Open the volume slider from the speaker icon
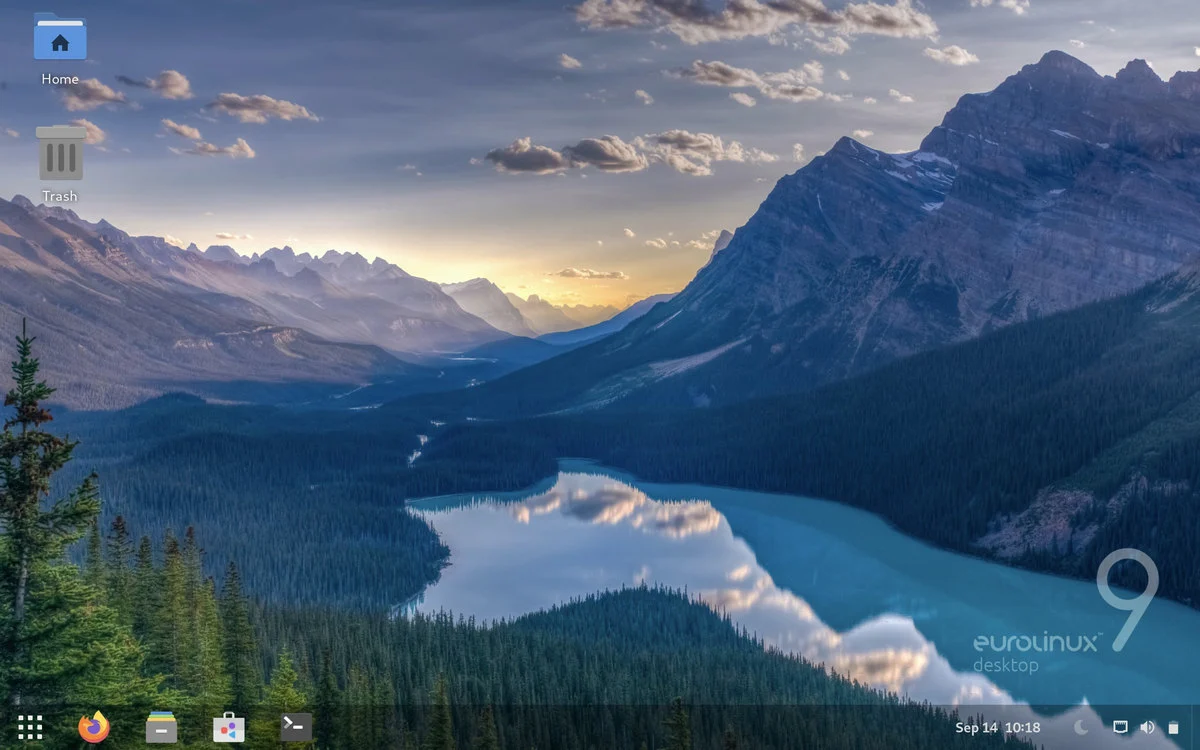 (1147, 727)
